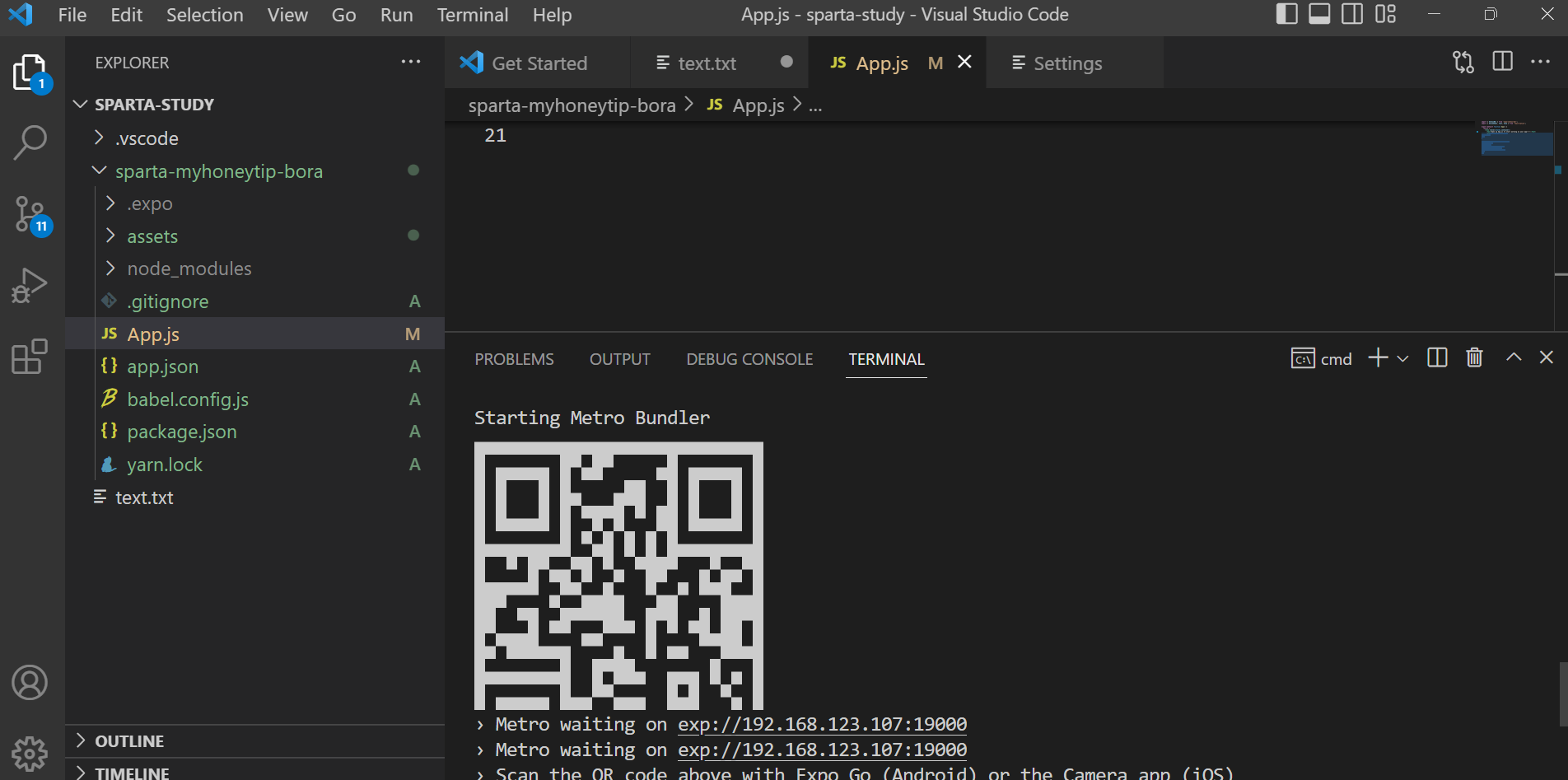Open the terminal launch profile dropdown arrow
This screenshot has width=1568, height=780.
coord(1402,358)
